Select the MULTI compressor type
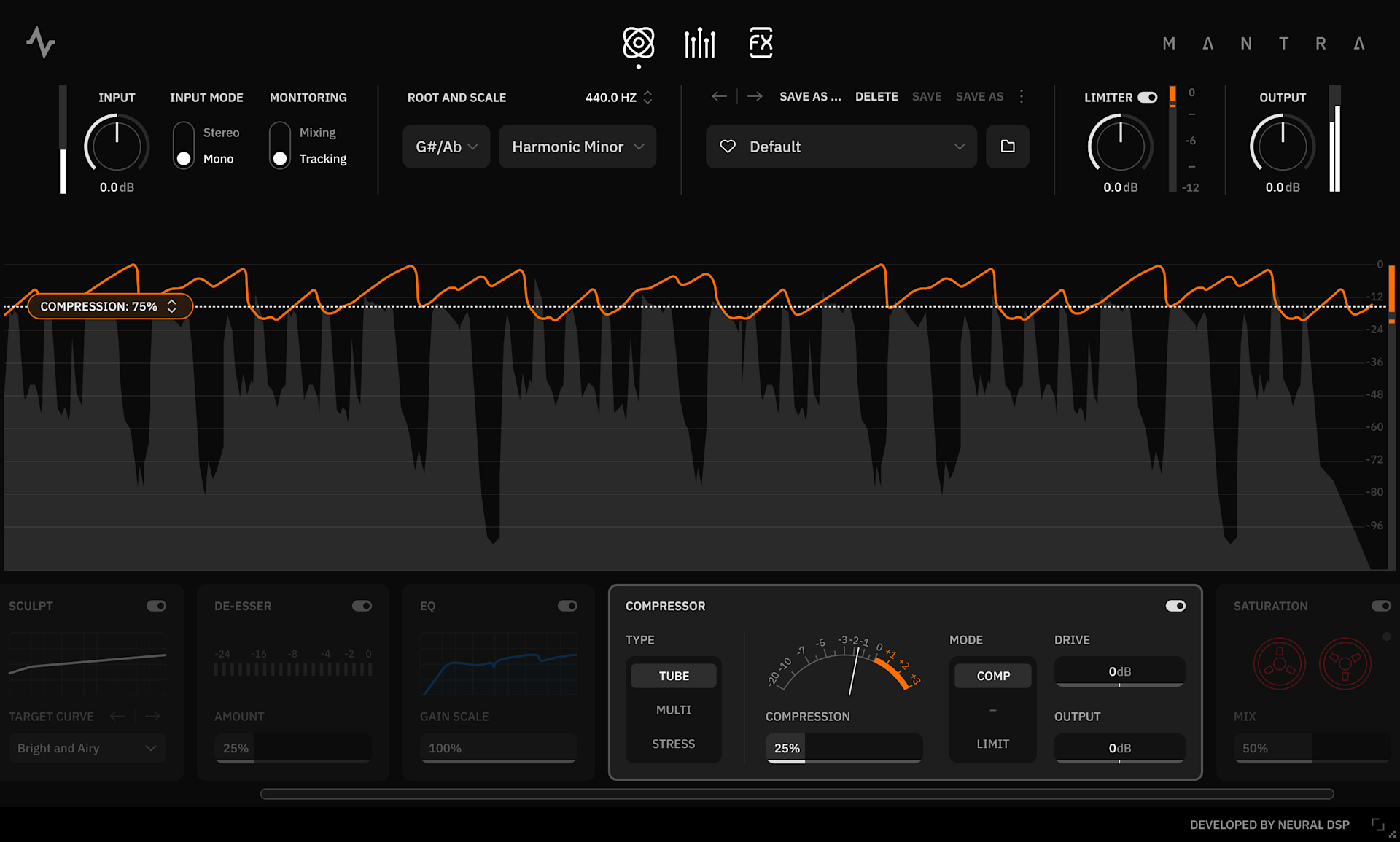Image resolution: width=1400 pixels, height=842 pixels. coord(673,709)
